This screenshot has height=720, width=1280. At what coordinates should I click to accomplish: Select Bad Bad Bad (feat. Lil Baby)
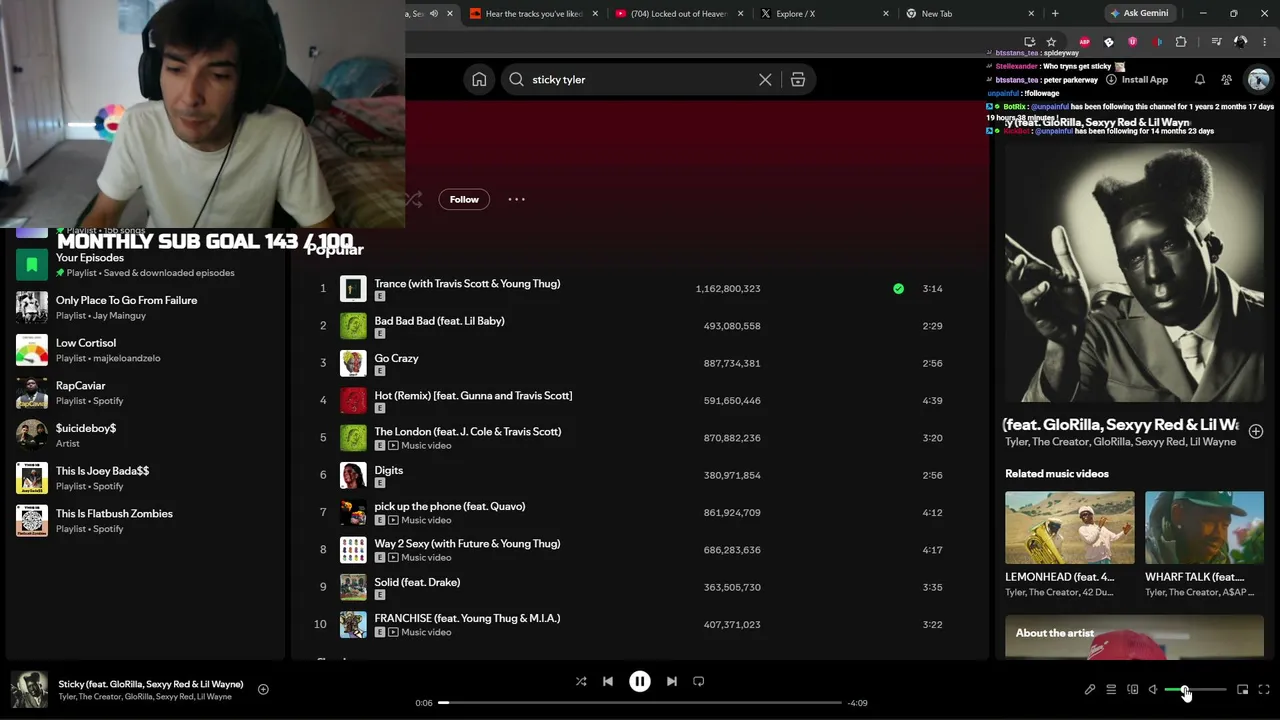[640, 326]
